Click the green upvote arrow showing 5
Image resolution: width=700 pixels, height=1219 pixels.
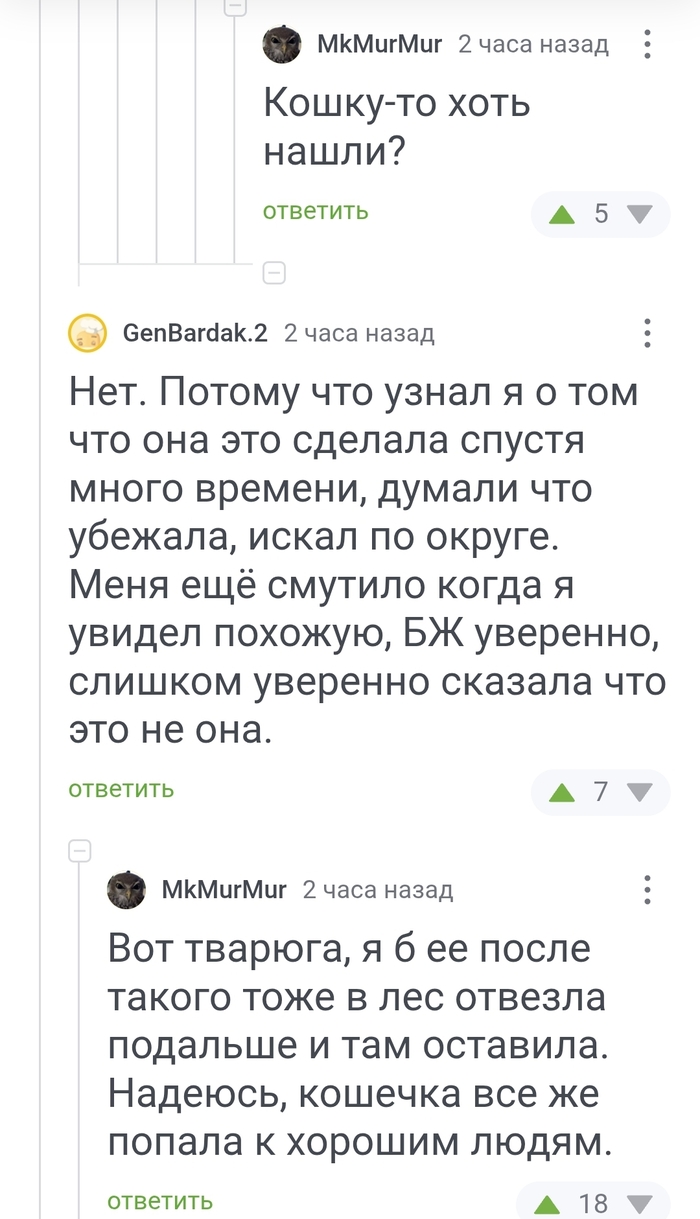(563, 214)
